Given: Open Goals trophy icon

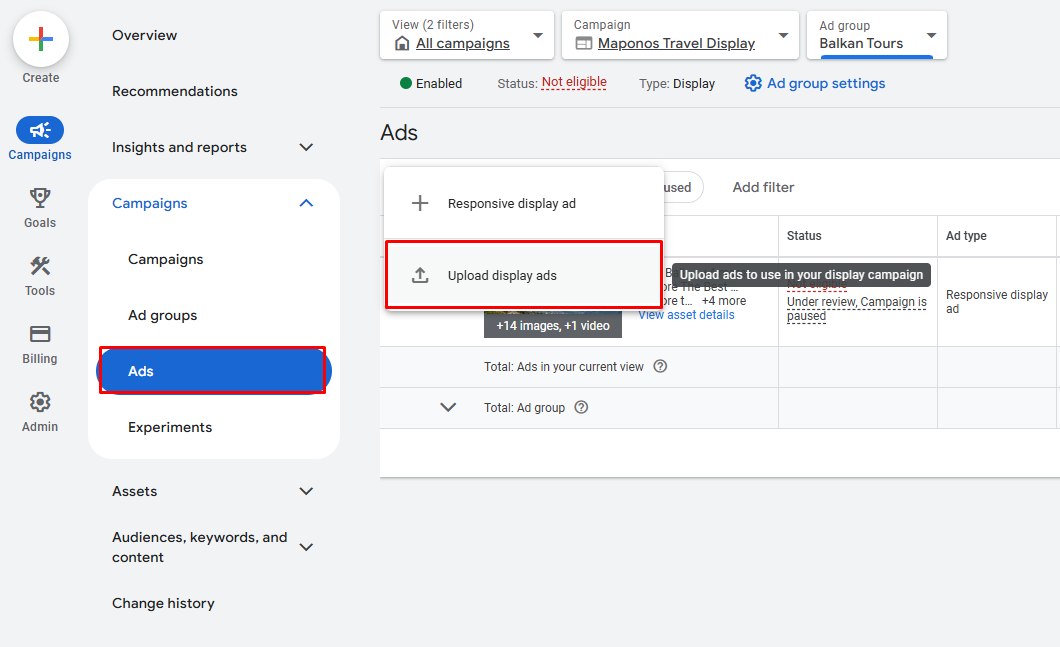Looking at the screenshot, I should click(40, 197).
